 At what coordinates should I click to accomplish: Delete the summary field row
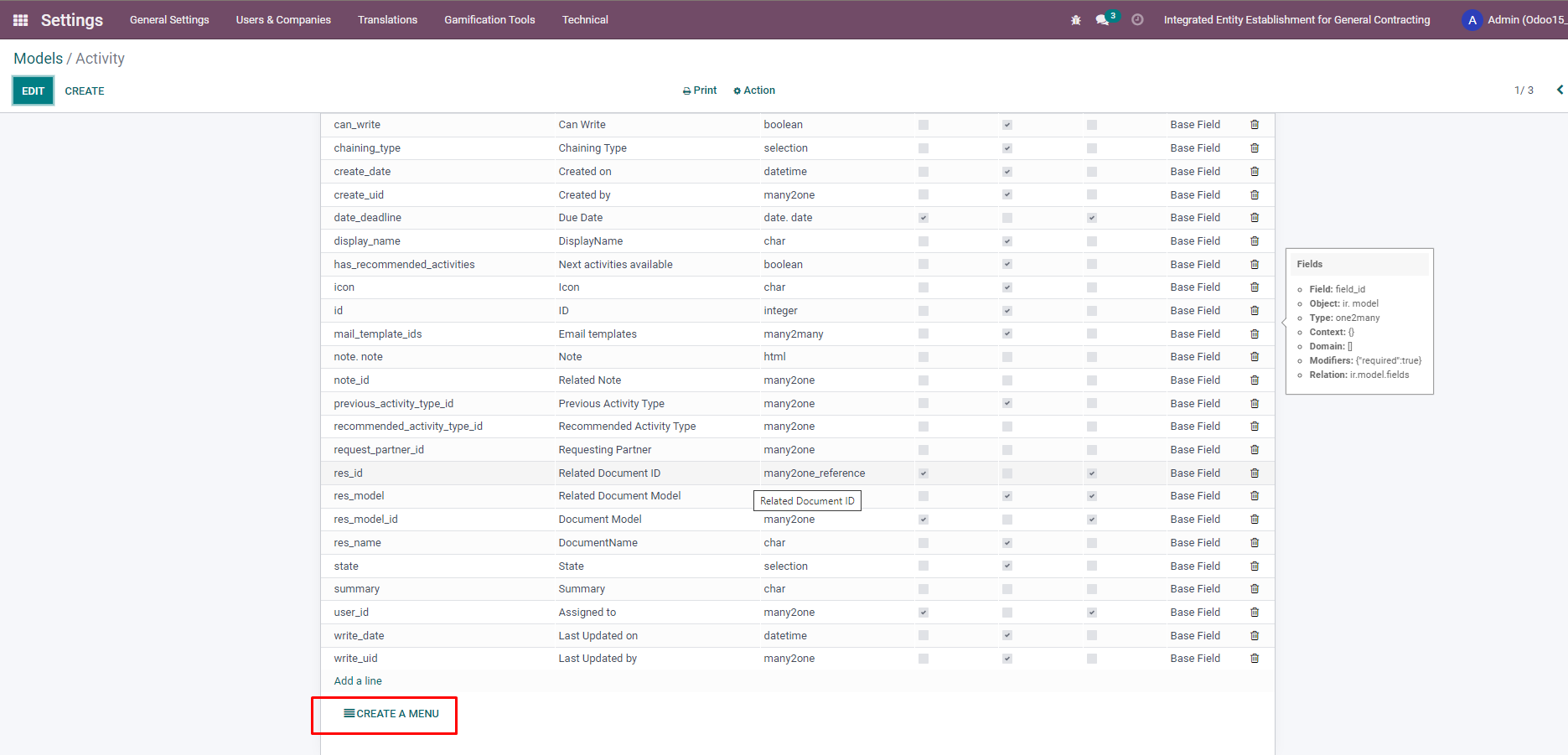[x=1255, y=589]
